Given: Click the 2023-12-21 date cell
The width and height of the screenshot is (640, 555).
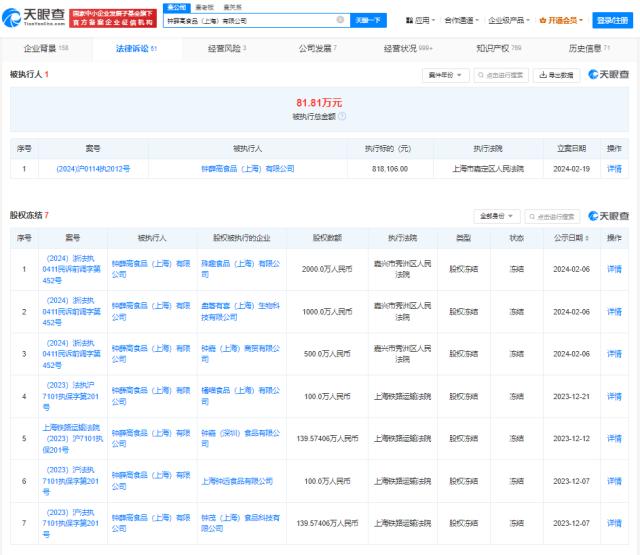Looking at the screenshot, I should [x=571, y=396].
